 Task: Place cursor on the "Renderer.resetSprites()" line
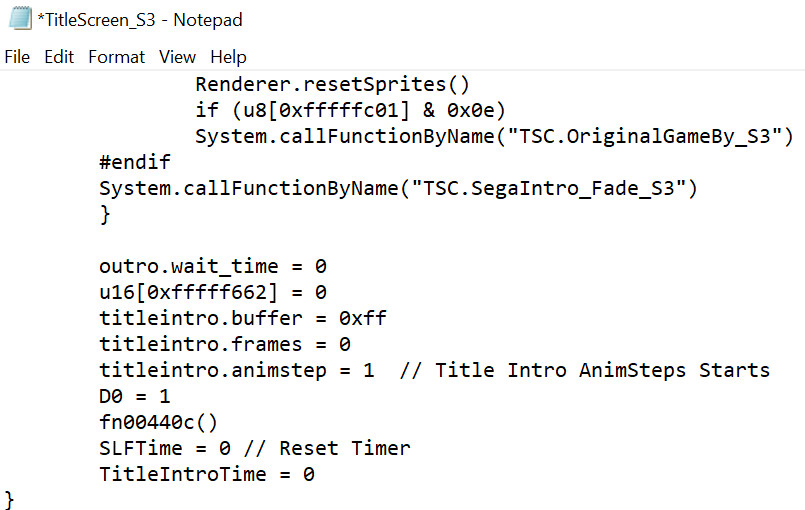pyautogui.click(x=332, y=84)
